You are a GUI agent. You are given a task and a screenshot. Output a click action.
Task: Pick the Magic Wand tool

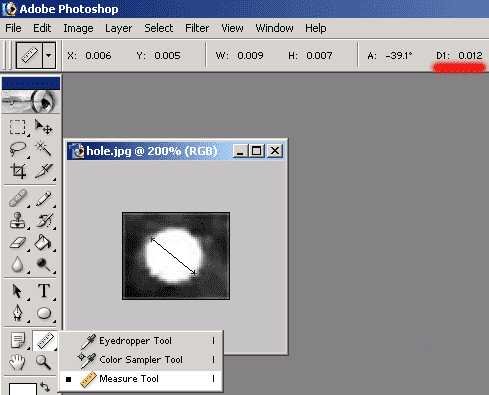[x=44, y=149]
